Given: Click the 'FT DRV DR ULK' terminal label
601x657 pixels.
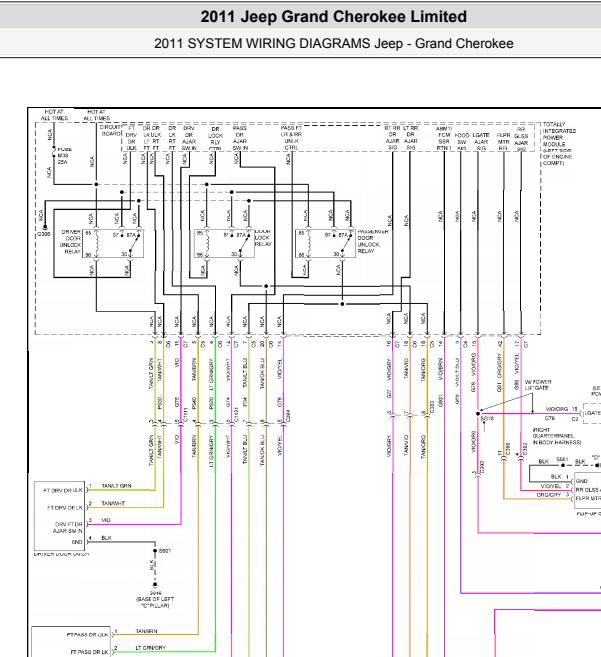Looking at the screenshot, I should pyautogui.click(x=63, y=490).
